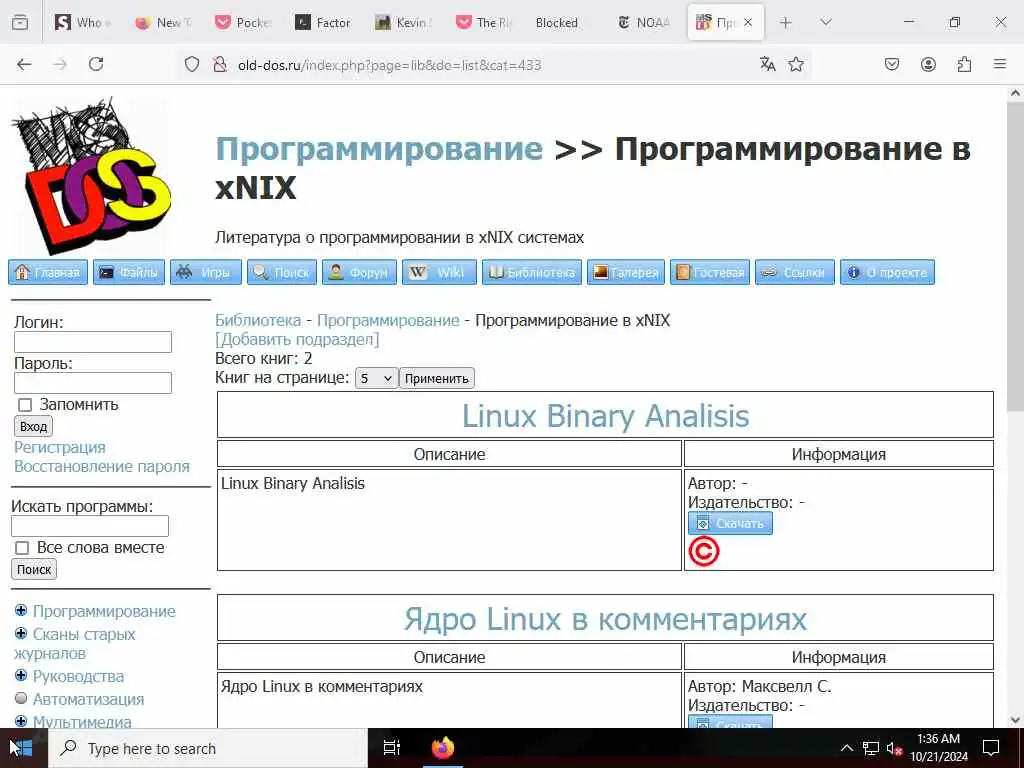Open Ссылки navigation button

pos(795,272)
